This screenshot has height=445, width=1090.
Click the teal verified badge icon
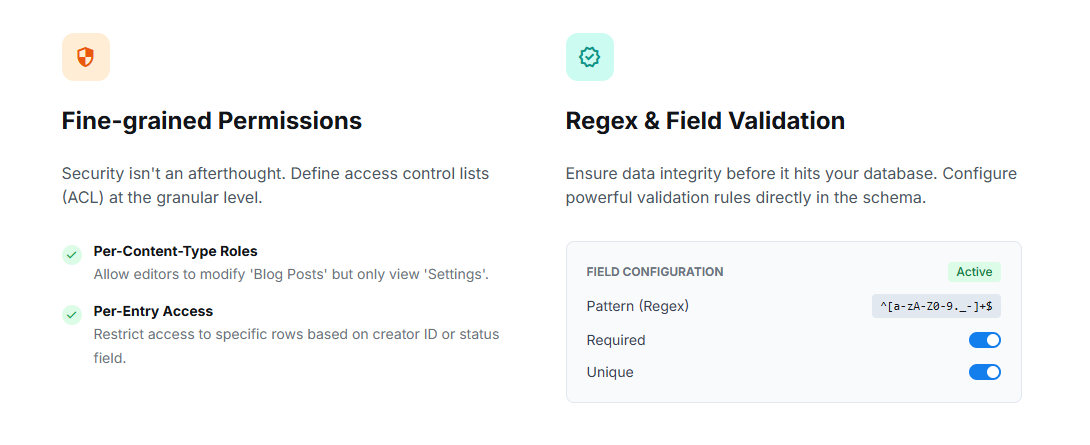(589, 57)
